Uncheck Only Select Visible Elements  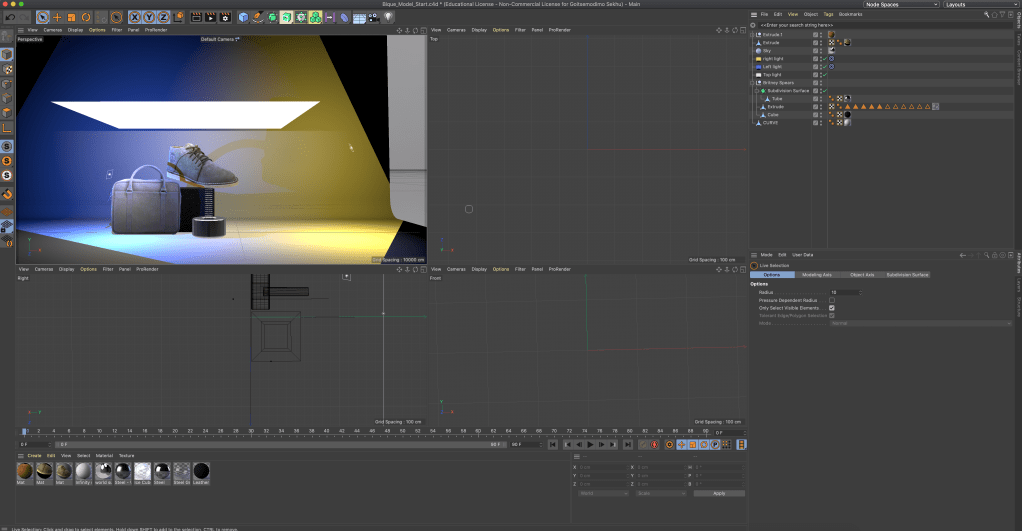point(831,308)
